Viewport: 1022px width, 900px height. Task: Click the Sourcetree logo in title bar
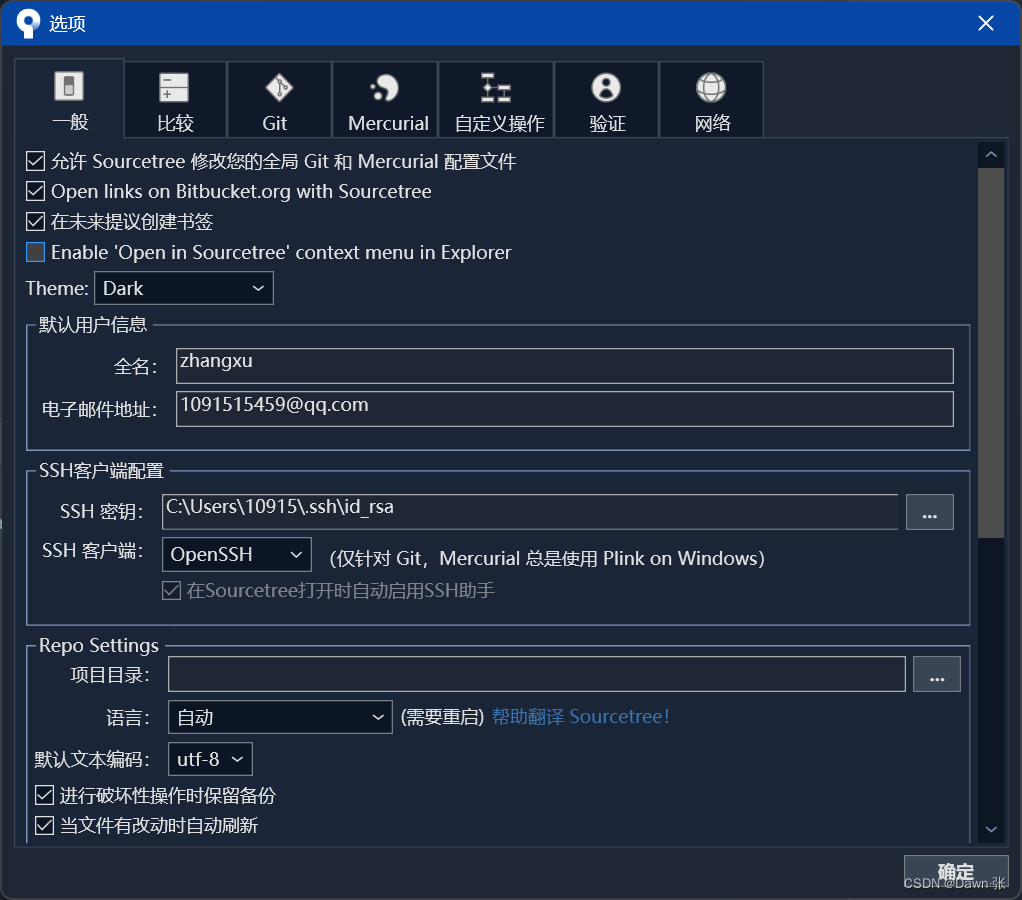pyautogui.click(x=26, y=22)
